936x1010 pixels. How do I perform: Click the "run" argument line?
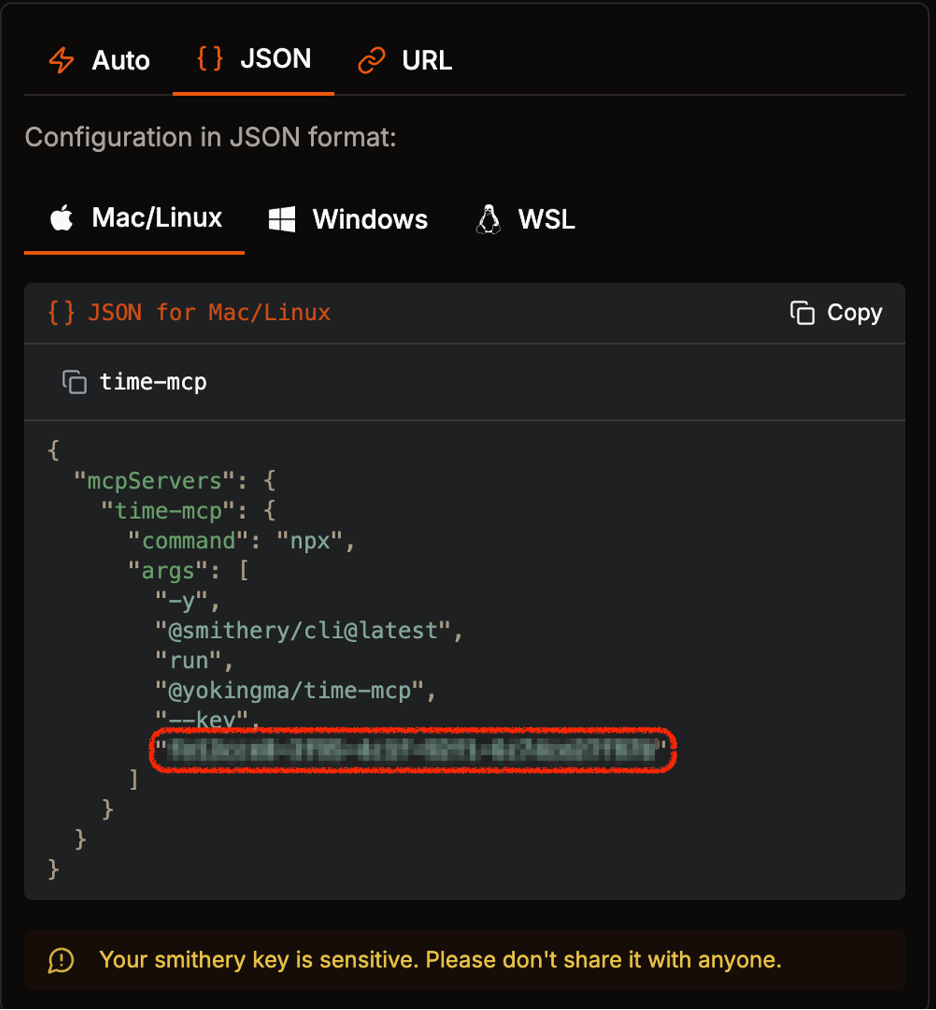195,661
